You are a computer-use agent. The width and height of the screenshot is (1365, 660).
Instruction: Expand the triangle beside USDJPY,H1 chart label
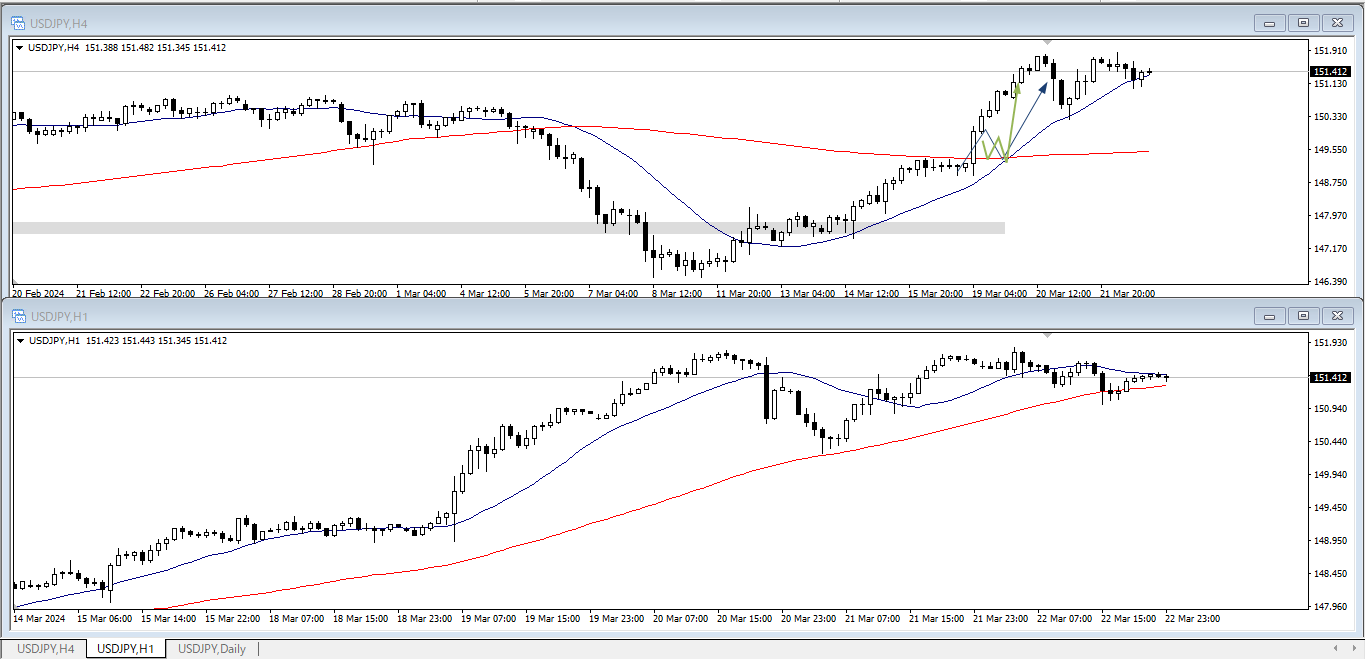coord(20,341)
